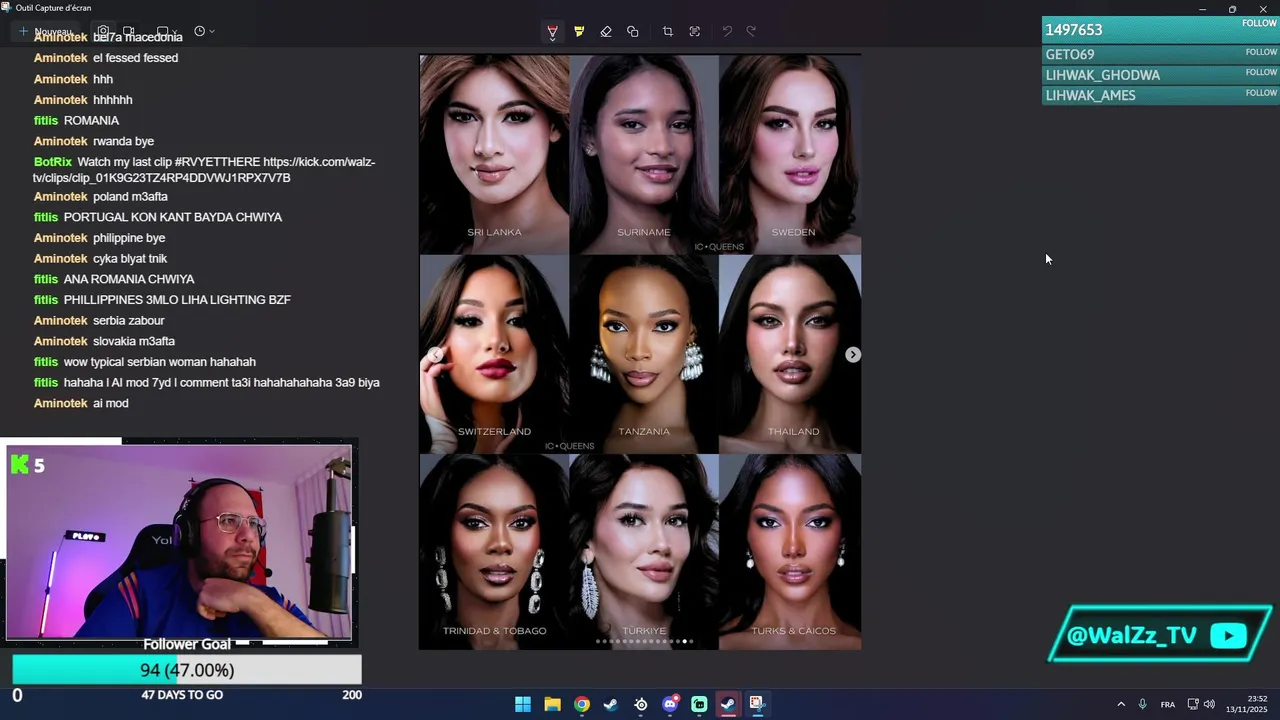Select the image crop tool

[x=668, y=32]
